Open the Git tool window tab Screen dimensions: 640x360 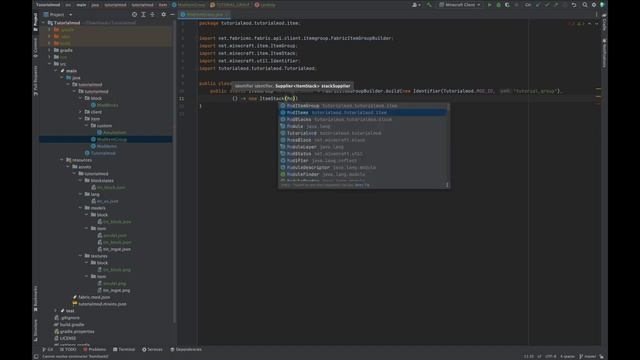pyautogui.click(x=47, y=349)
